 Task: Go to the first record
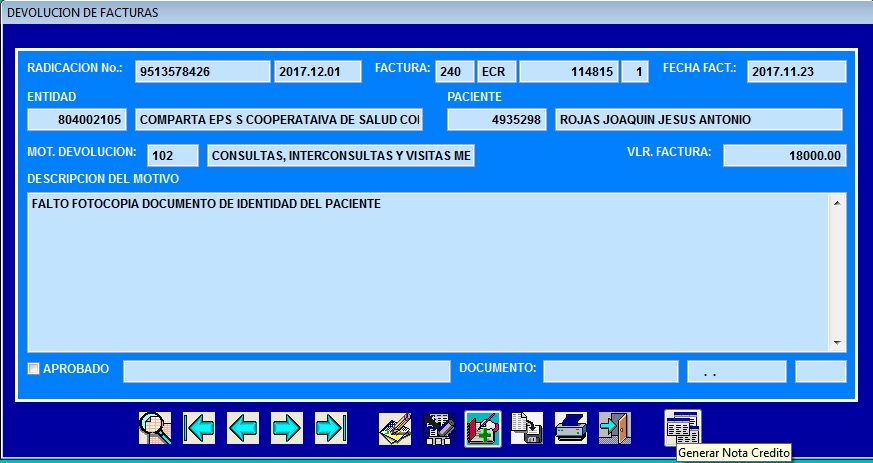click(199, 428)
